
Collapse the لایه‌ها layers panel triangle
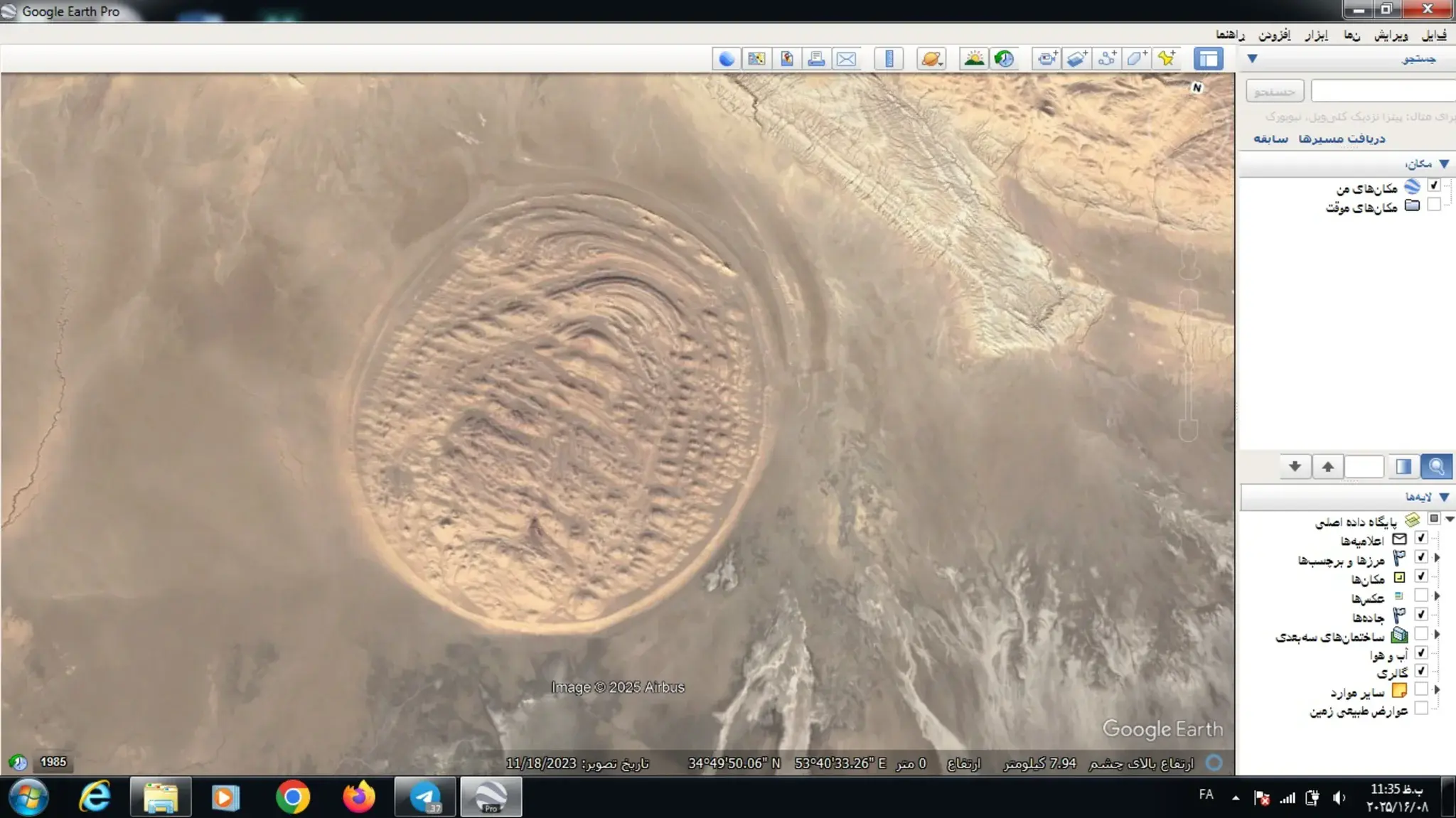click(x=1444, y=497)
